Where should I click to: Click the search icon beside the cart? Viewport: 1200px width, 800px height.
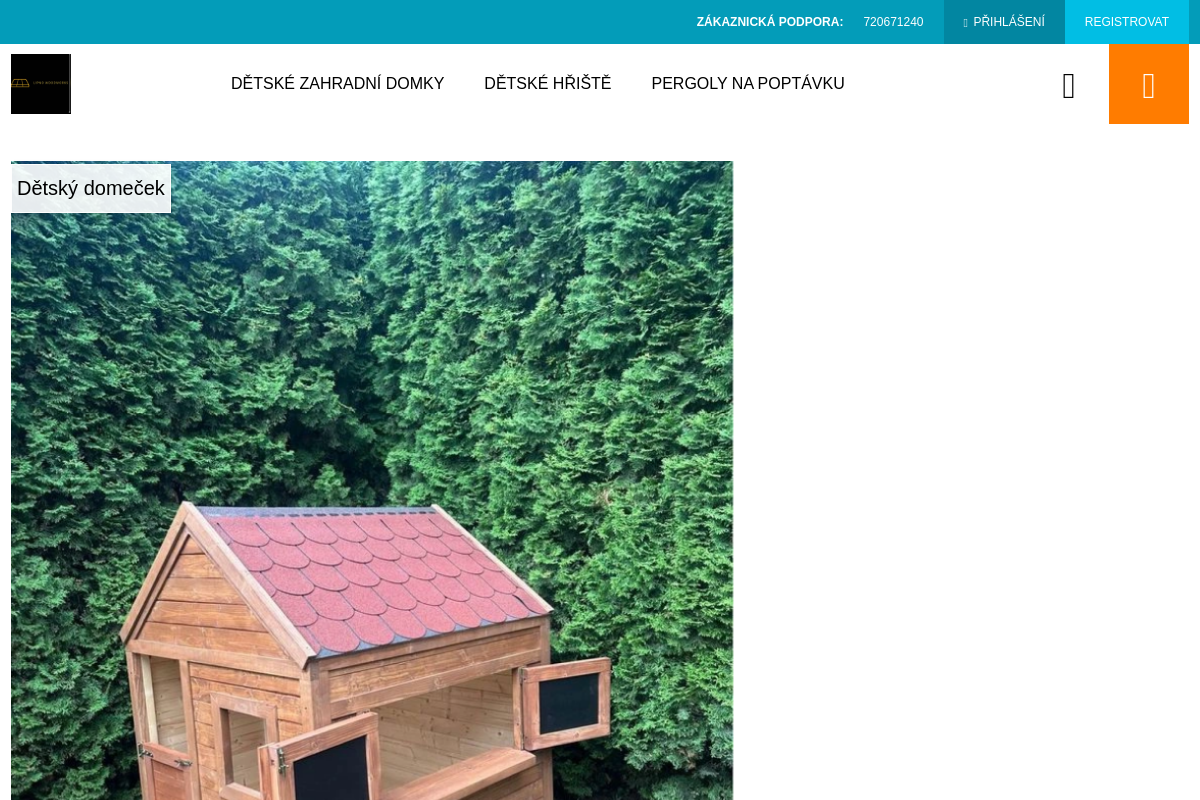(x=1069, y=86)
